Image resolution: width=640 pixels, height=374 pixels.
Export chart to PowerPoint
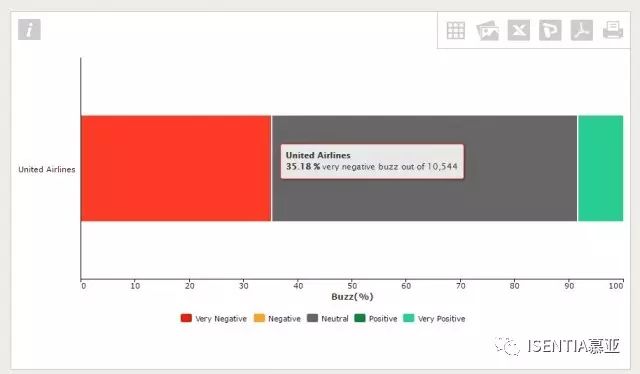click(x=550, y=30)
